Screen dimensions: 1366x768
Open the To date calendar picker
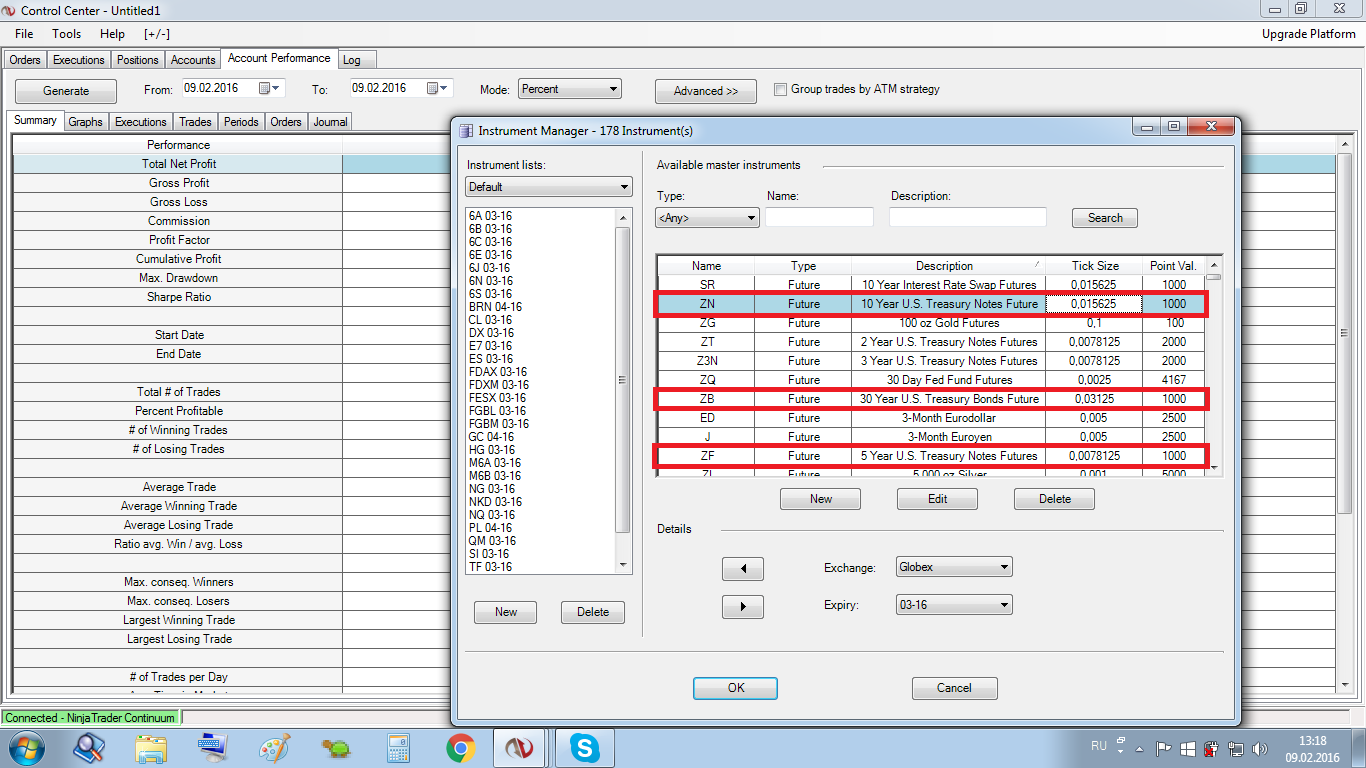[x=438, y=88]
